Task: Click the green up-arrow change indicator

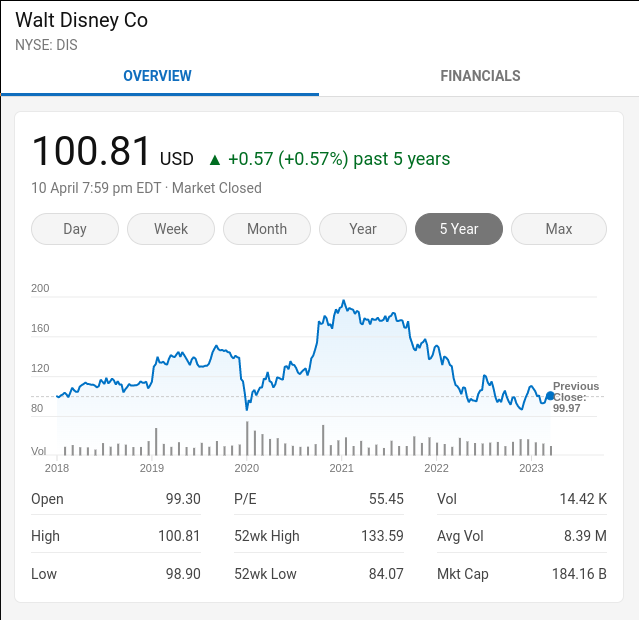Action: [x=214, y=159]
